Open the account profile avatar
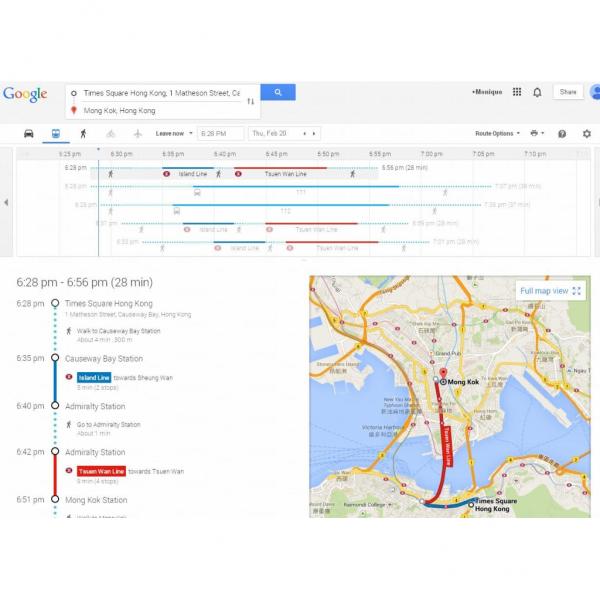The height and width of the screenshot is (600, 600). point(595,92)
